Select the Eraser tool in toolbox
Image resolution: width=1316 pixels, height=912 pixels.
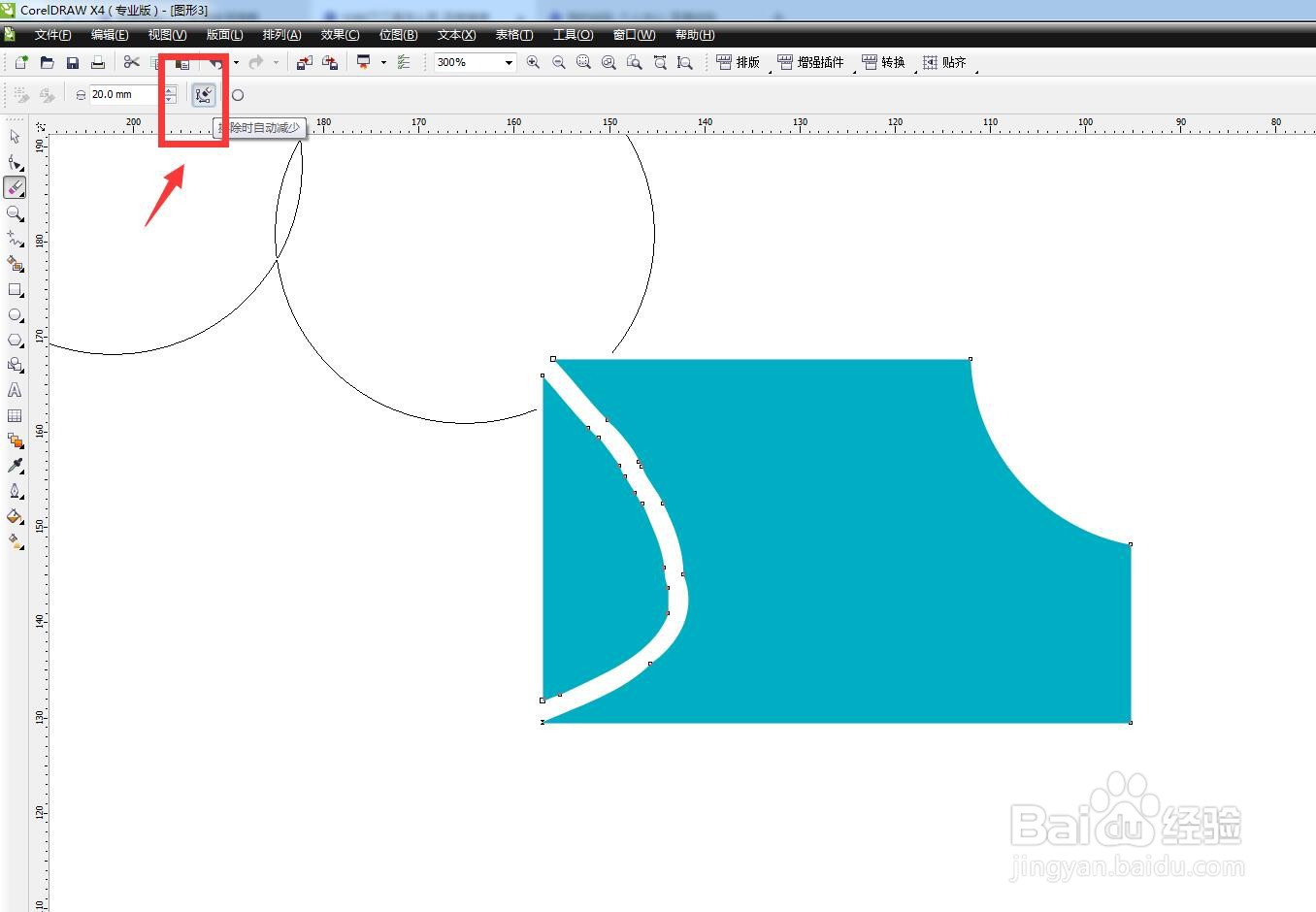[x=15, y=187]
